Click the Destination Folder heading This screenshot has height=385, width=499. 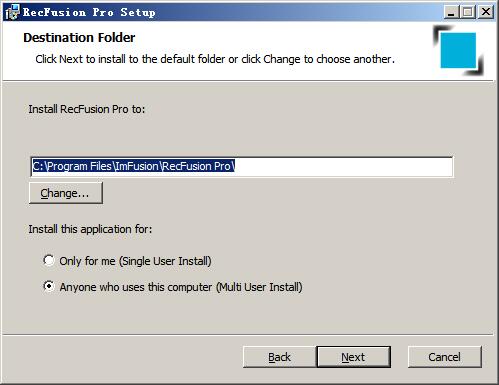pyautogui.click(x=79, y=37)
